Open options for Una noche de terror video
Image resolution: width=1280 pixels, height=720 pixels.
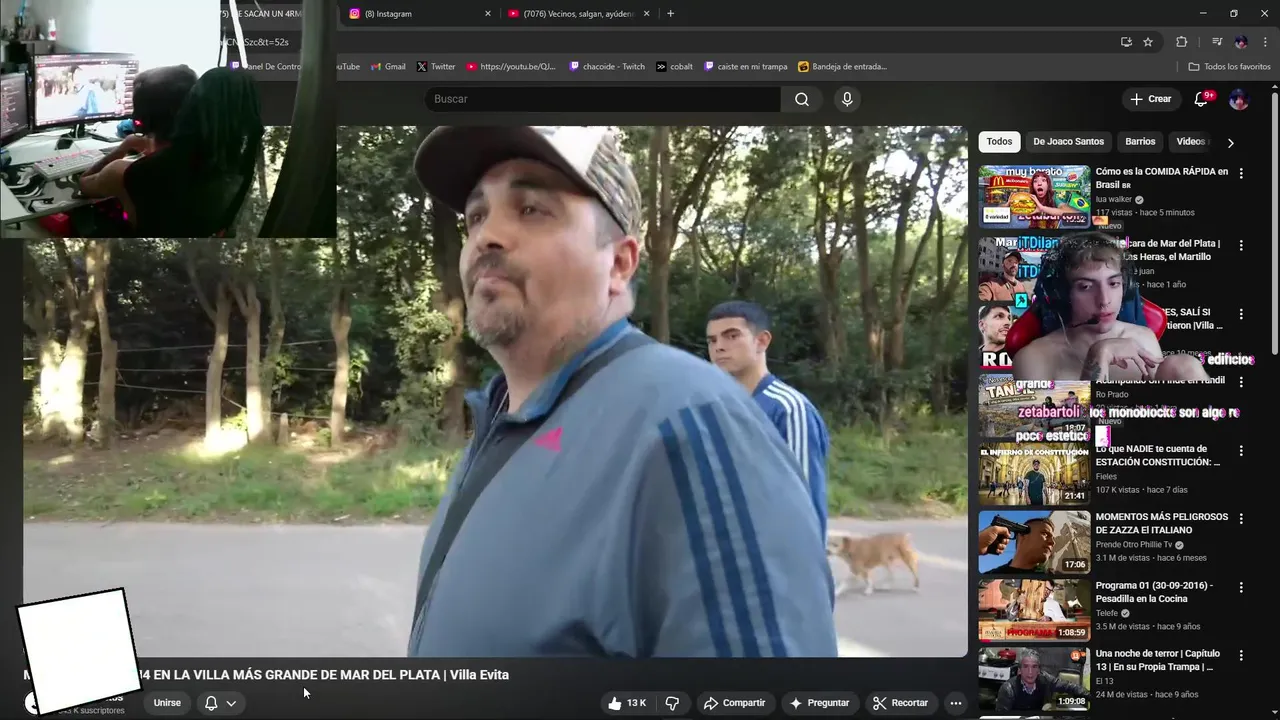1241,655
